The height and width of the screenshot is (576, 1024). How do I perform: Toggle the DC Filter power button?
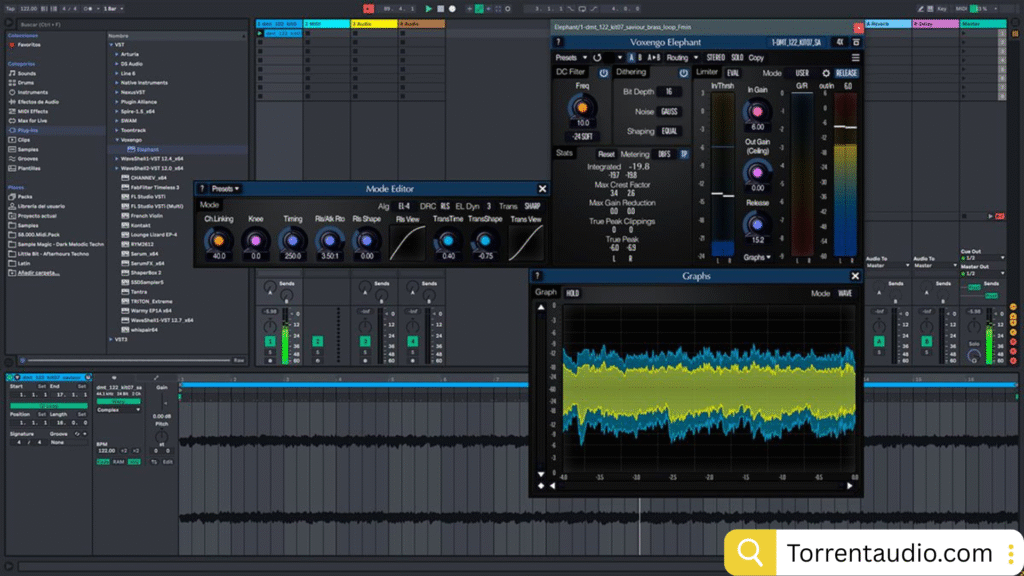pyautogui.click(x=603, y=73)
